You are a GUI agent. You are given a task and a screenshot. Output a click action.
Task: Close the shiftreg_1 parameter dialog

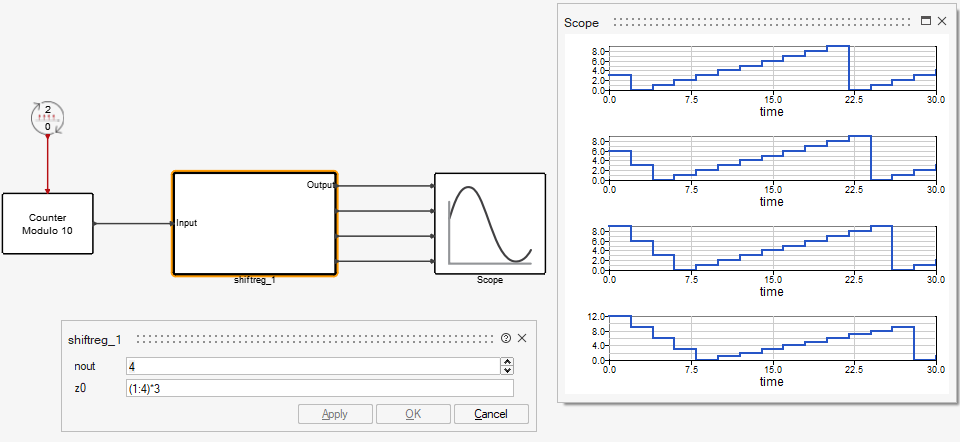pos(522,338)
